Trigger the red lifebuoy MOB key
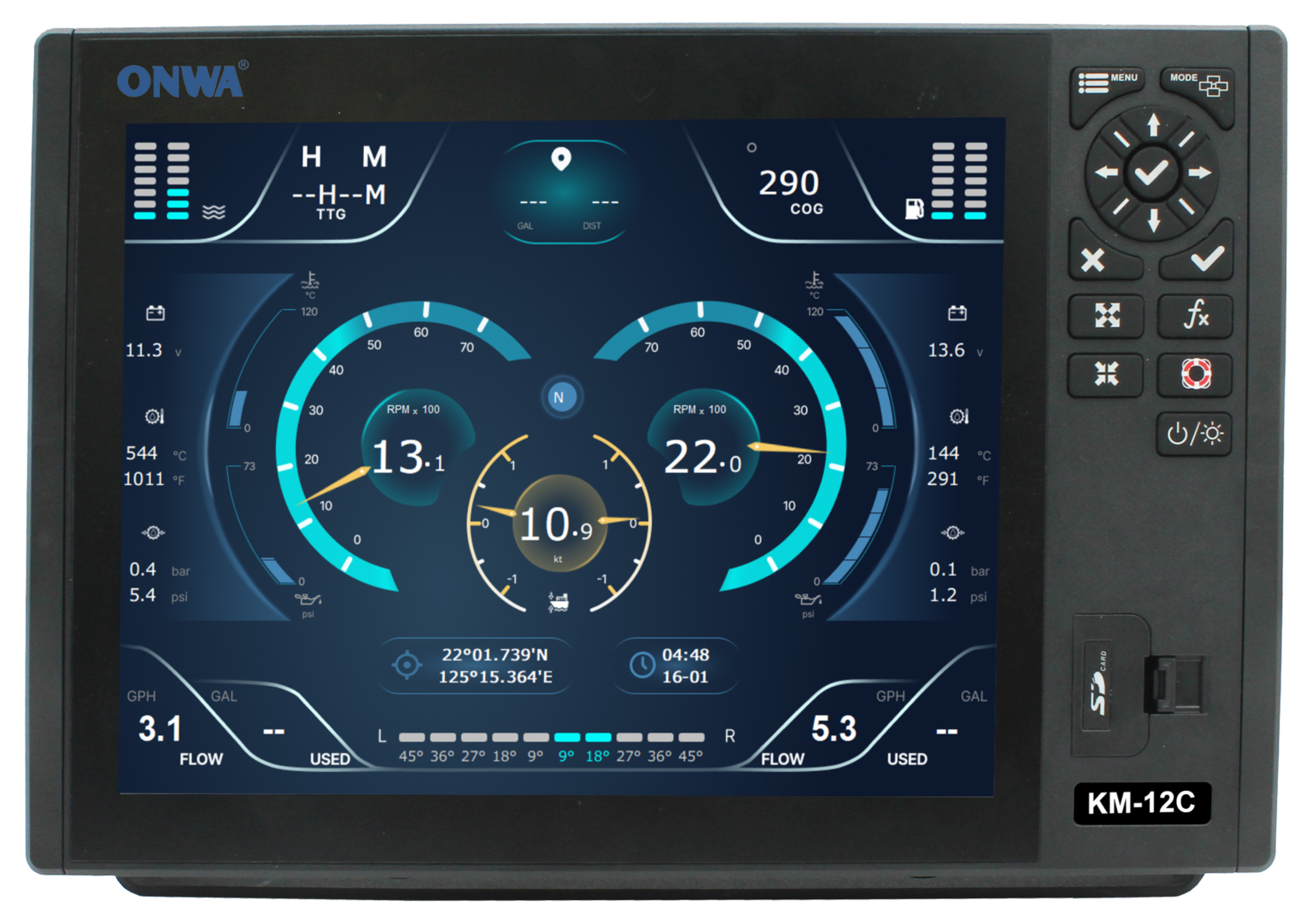Screen dimensions: 1312x924 1195,374
